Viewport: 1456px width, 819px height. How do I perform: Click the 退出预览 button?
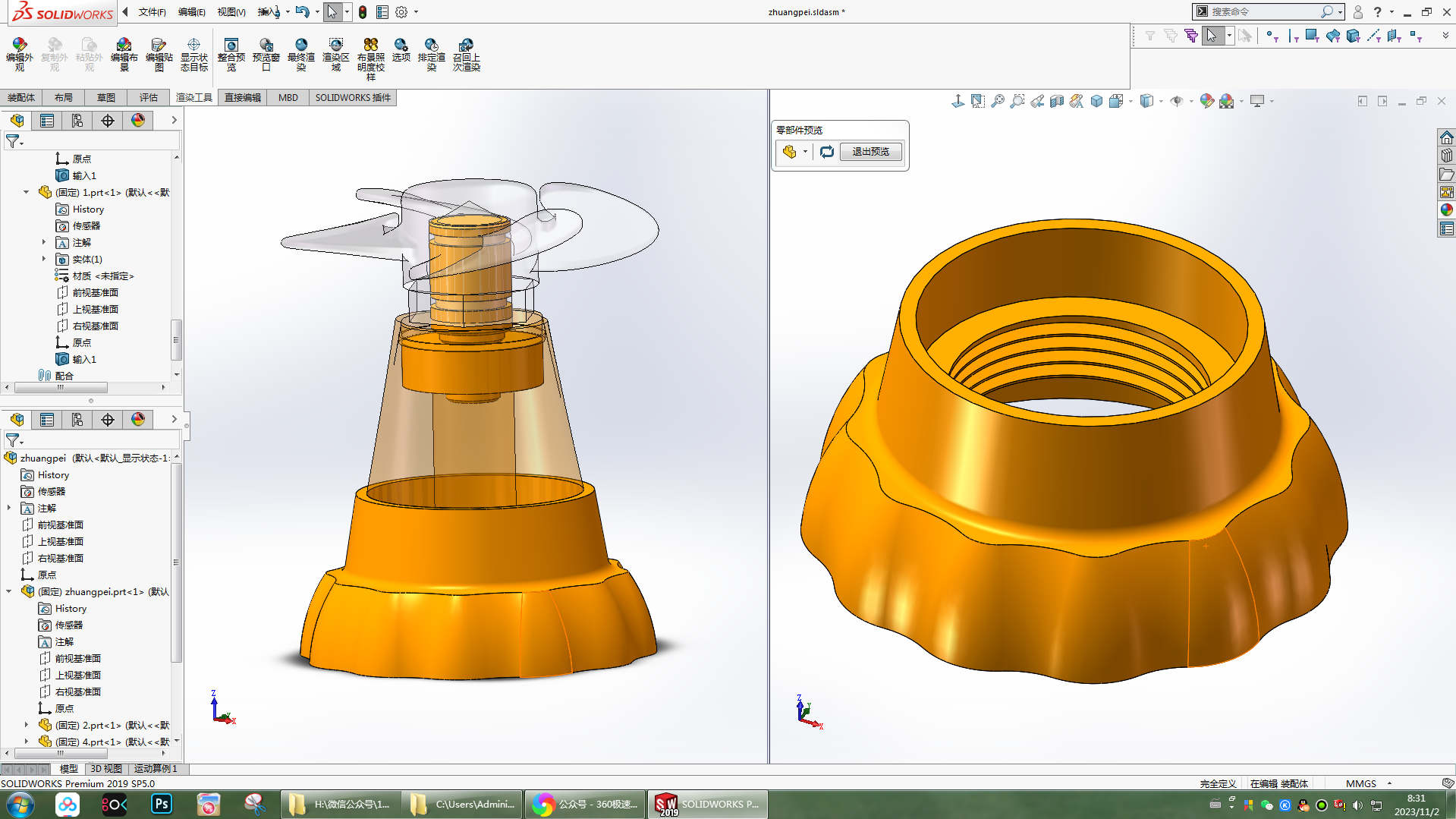pyautogui.click(x=870, y=152)
